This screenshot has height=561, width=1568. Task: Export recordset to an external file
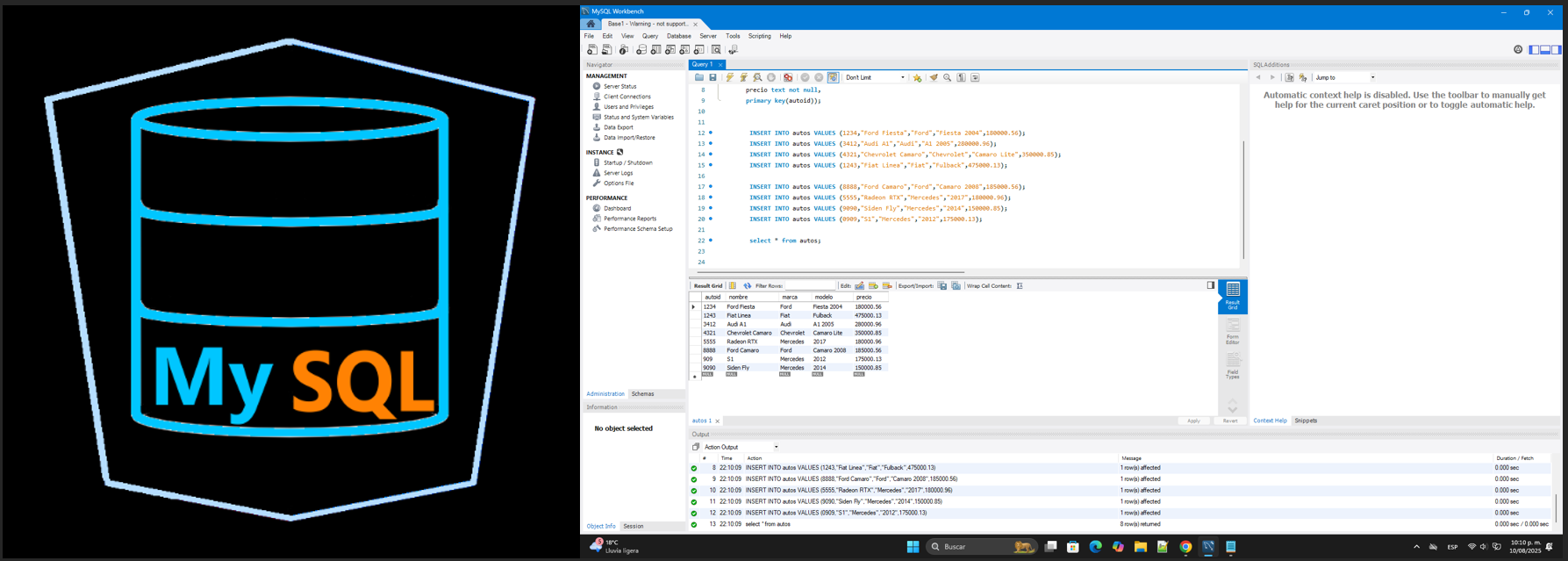(942, 286)
